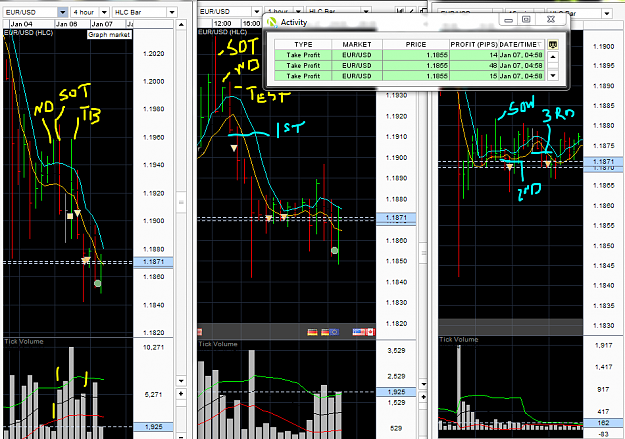Click 1.1871 current price tag, left chart
This screenshot has height=439, width=625.
pyautogui.click(x=153, y=262)
